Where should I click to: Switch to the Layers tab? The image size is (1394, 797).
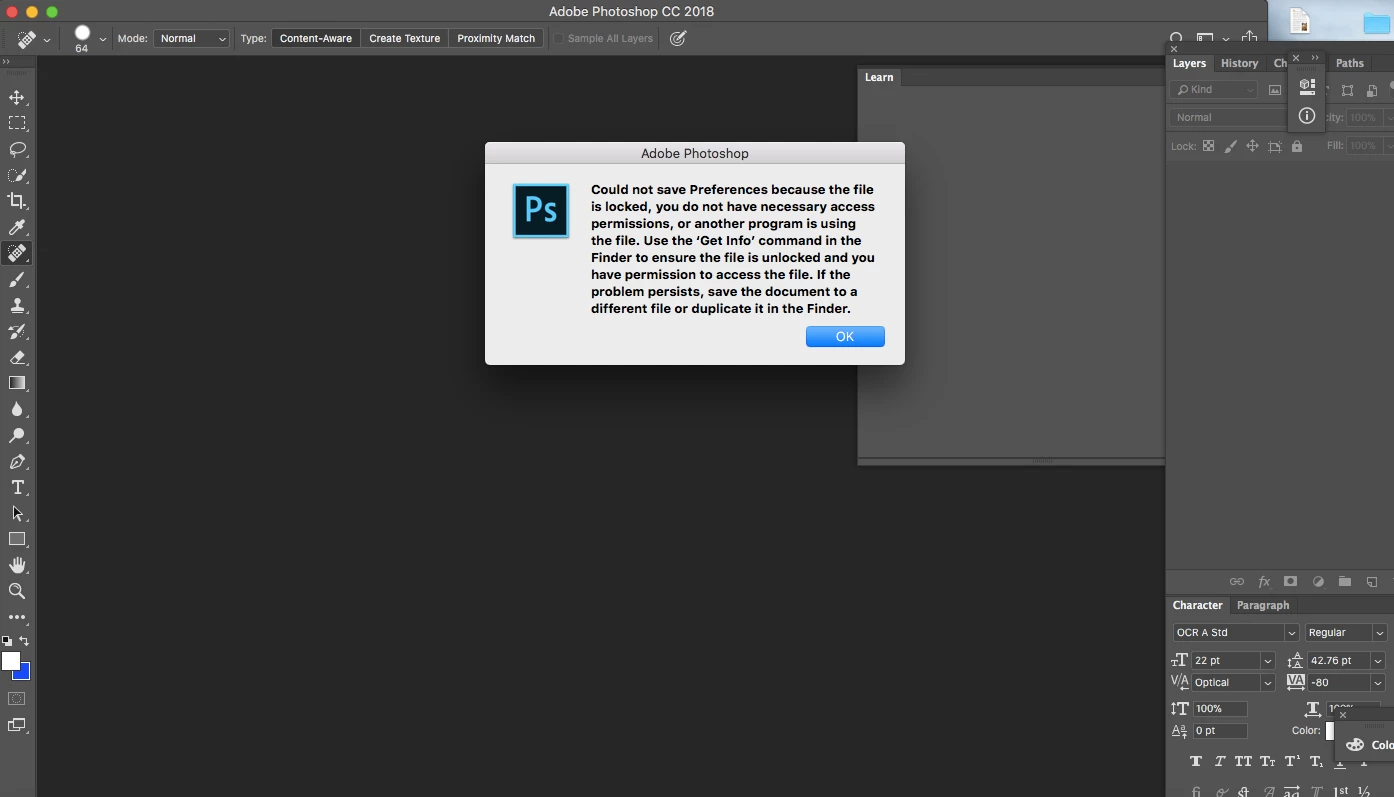[1189, 64]
